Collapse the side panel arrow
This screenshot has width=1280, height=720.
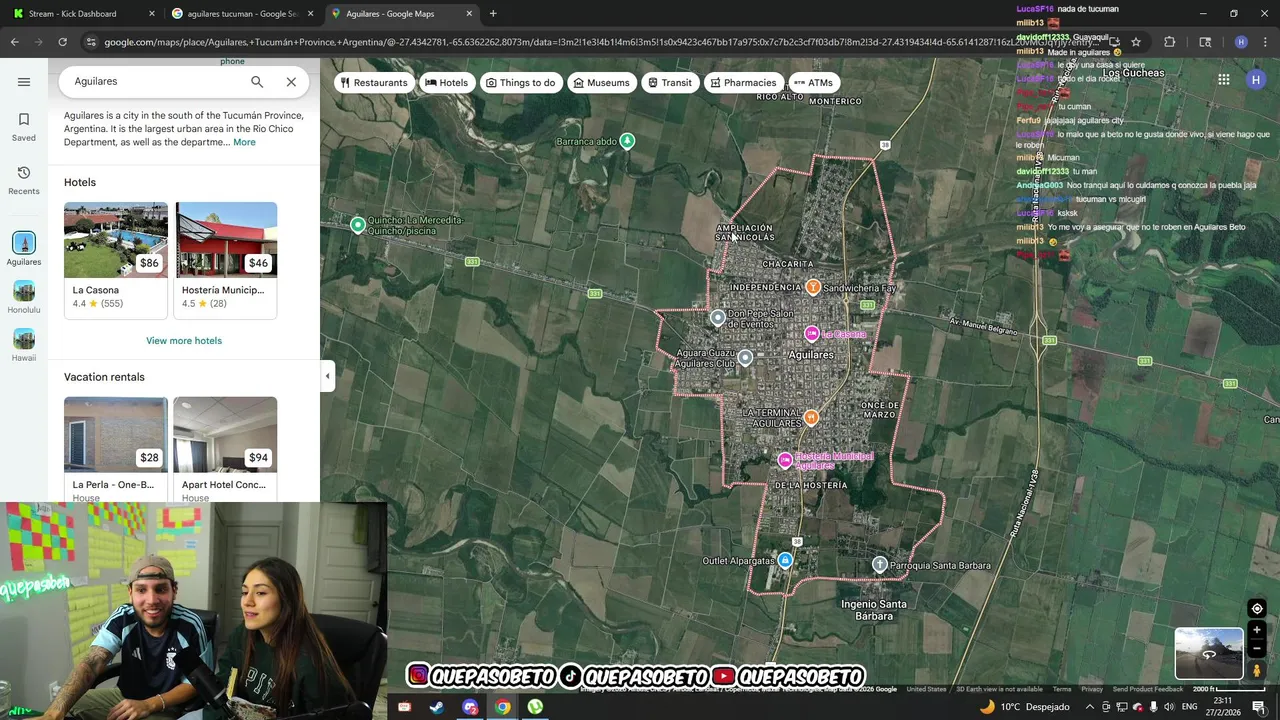click(327, 376)
